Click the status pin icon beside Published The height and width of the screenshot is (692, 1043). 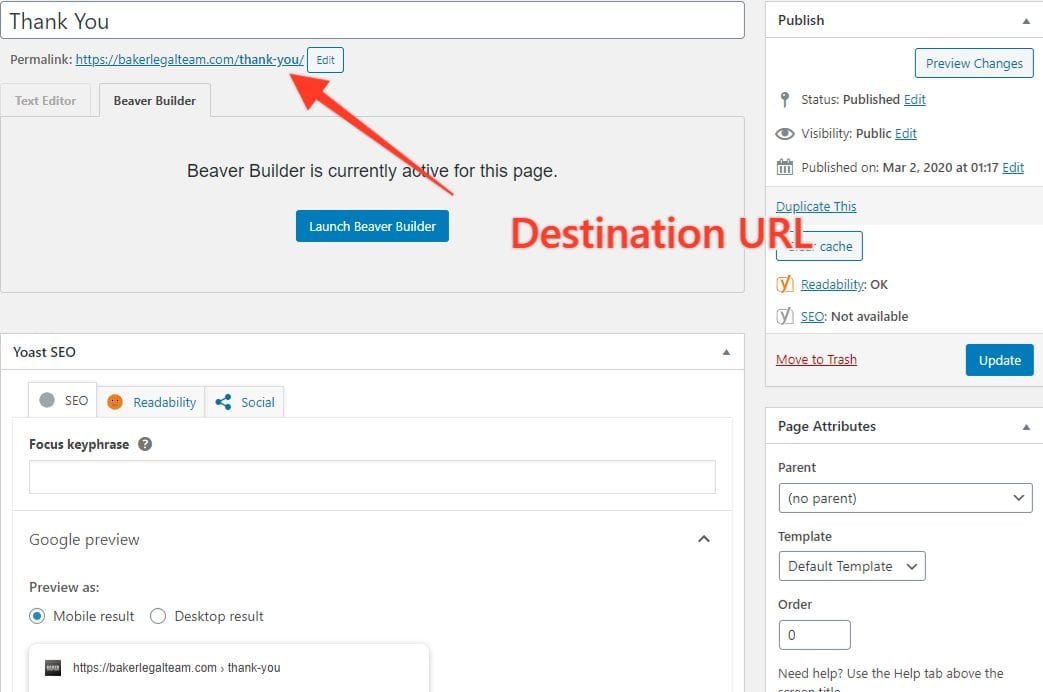click(x=785, y=100)
